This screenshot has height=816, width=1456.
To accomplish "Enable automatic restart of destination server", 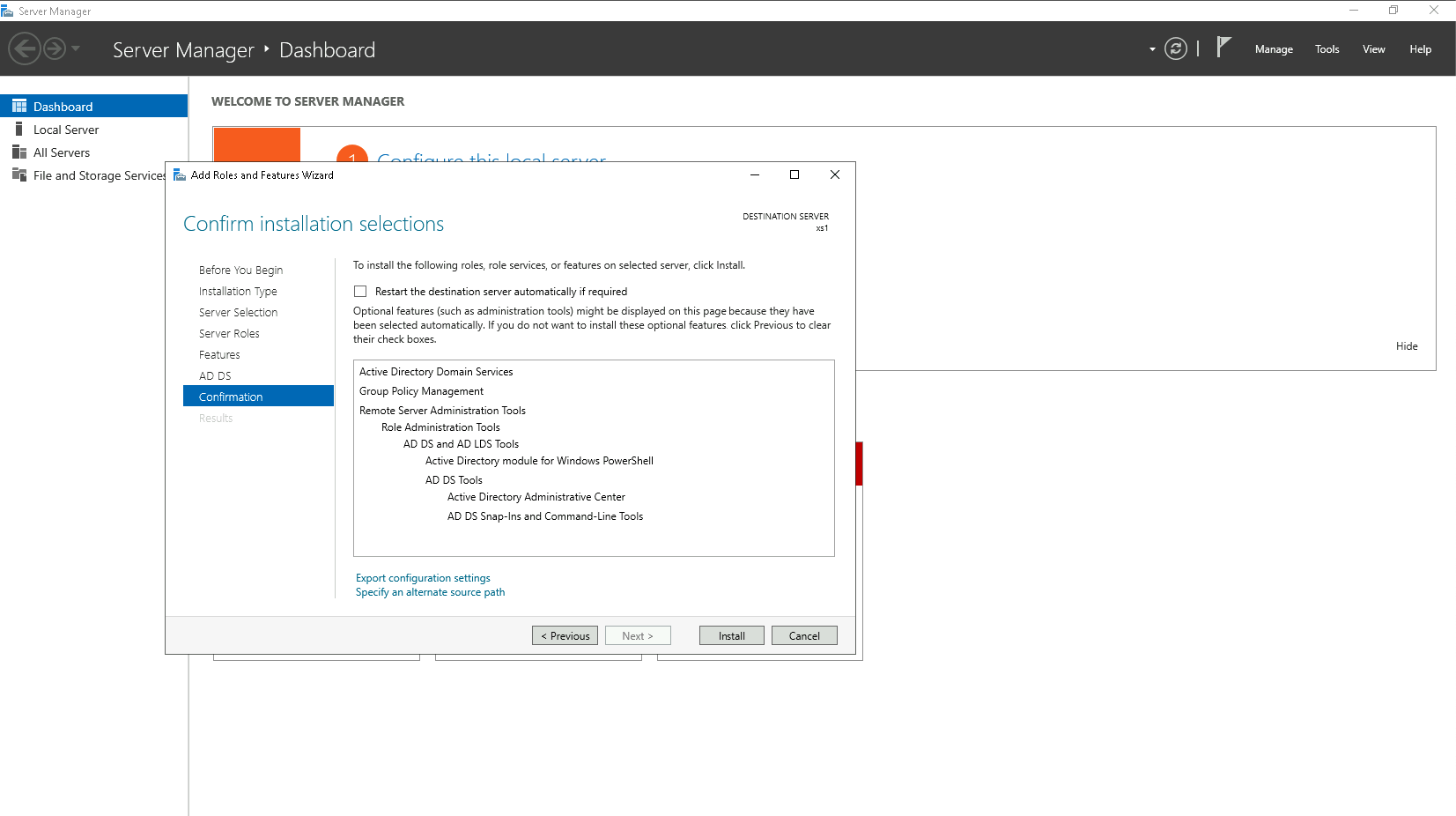I will [x=360, y=292].
